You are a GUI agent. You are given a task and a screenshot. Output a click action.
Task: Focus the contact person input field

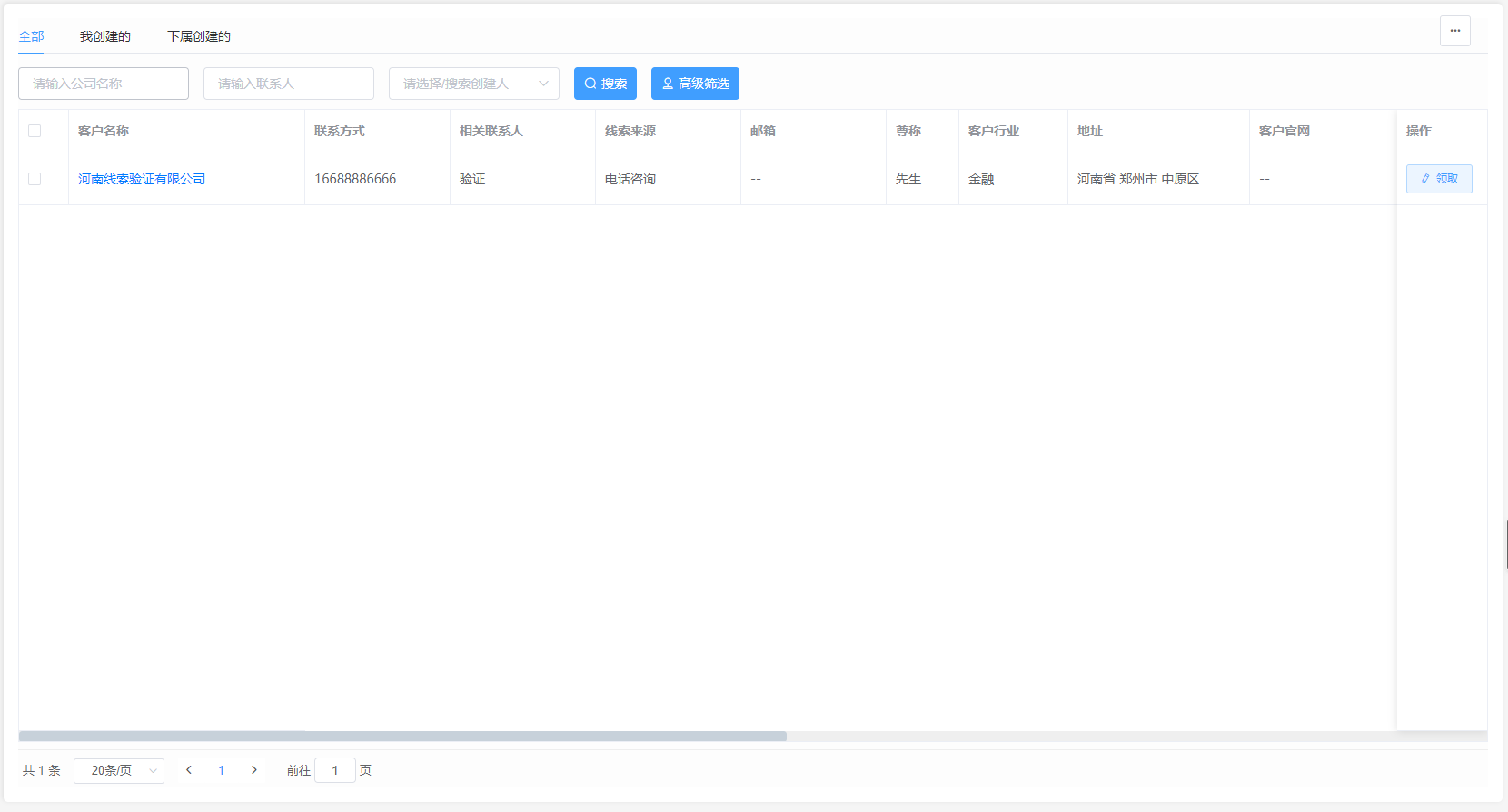[x=289, y=84]
